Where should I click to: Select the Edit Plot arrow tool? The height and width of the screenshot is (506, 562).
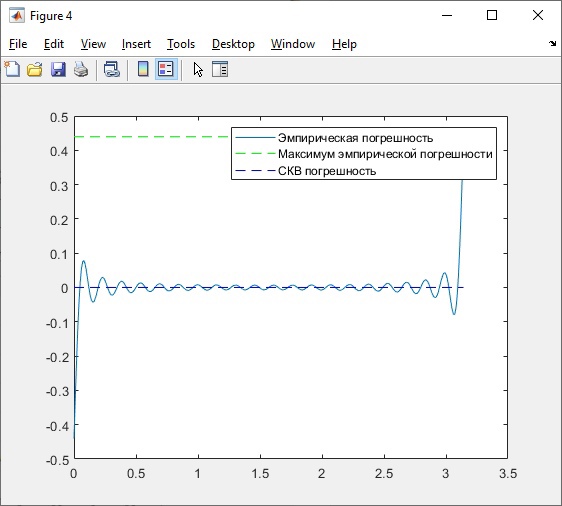[198, 69]
